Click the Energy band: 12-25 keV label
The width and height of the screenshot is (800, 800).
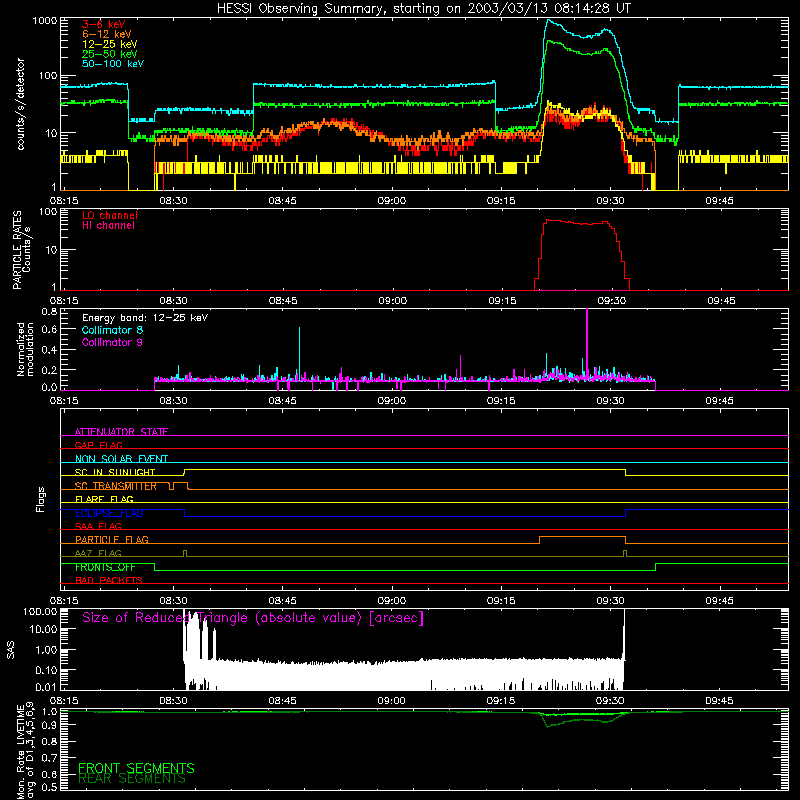tap(145, 318)
